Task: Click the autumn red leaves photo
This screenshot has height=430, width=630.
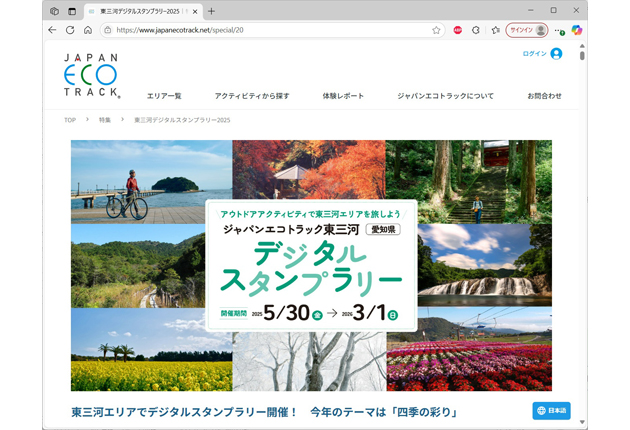Action: [x=309, y=170]
